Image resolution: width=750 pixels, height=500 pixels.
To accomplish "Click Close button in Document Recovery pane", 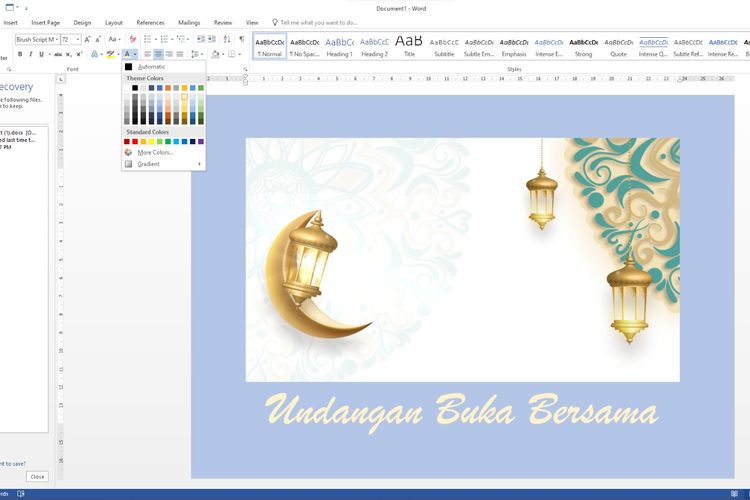I will coord(37,477).
